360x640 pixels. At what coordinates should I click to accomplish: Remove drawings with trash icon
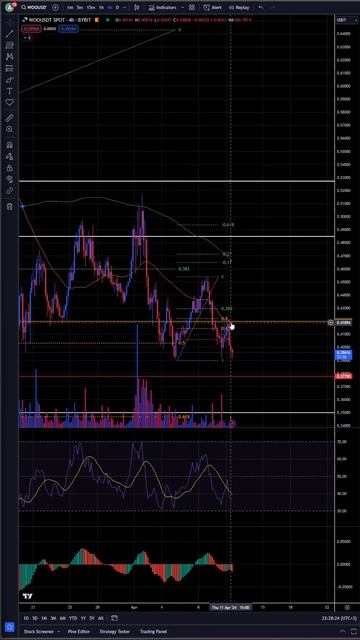coord(9,207)
